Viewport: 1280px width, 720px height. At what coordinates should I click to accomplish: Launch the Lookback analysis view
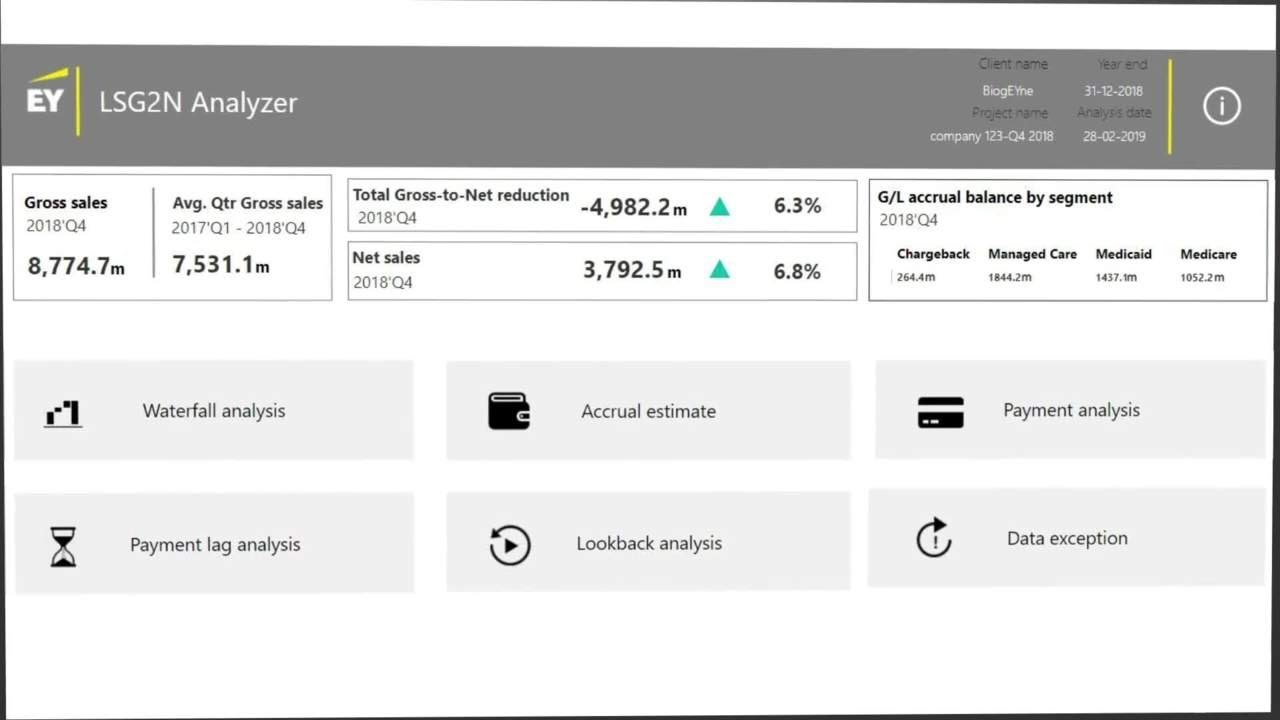point(648,541)
